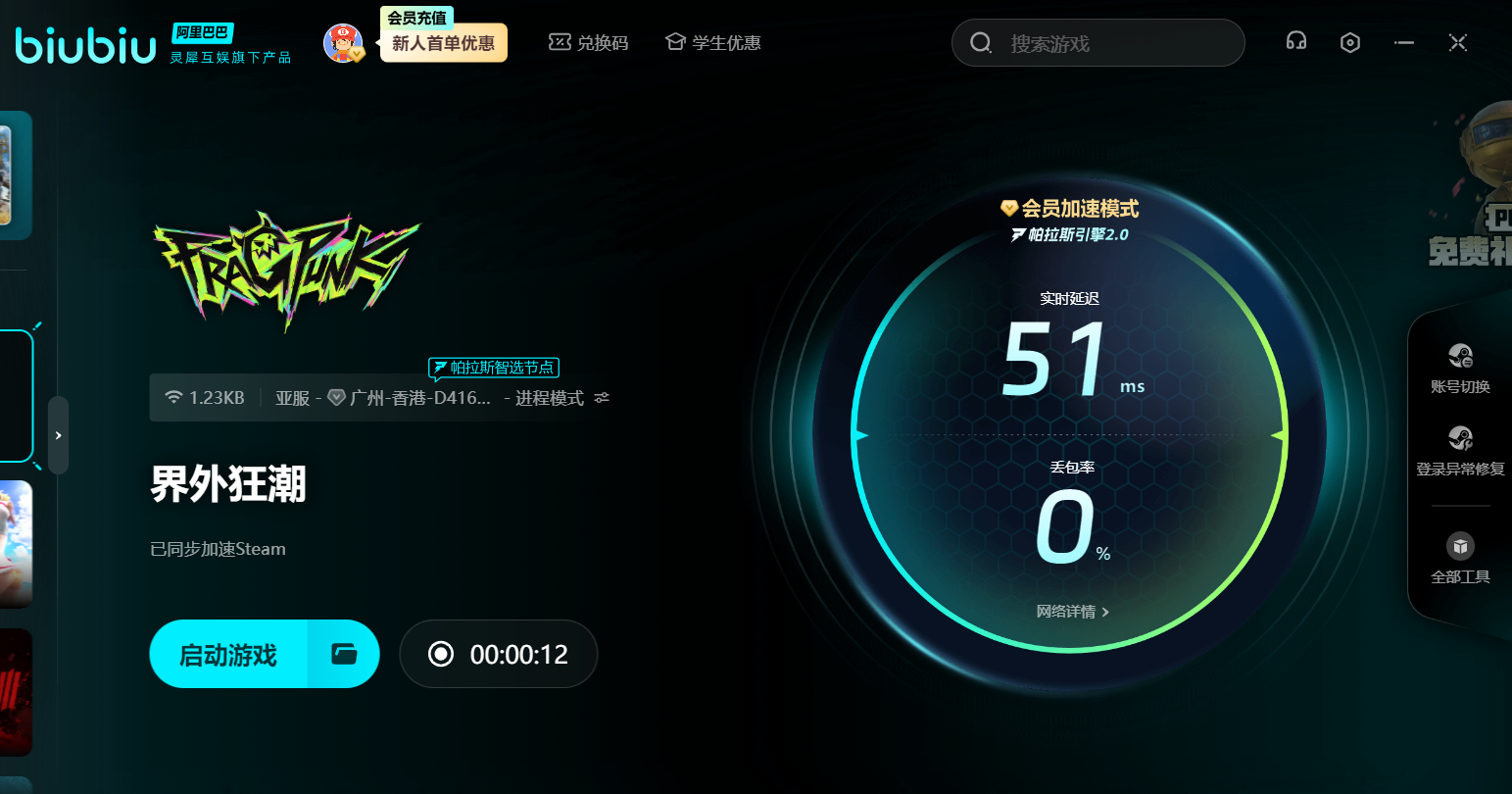The height and width of the screenshot is (794, 1512).
Task: Select the top game thumbnail in sidebar
Action: tap(16, 175)
